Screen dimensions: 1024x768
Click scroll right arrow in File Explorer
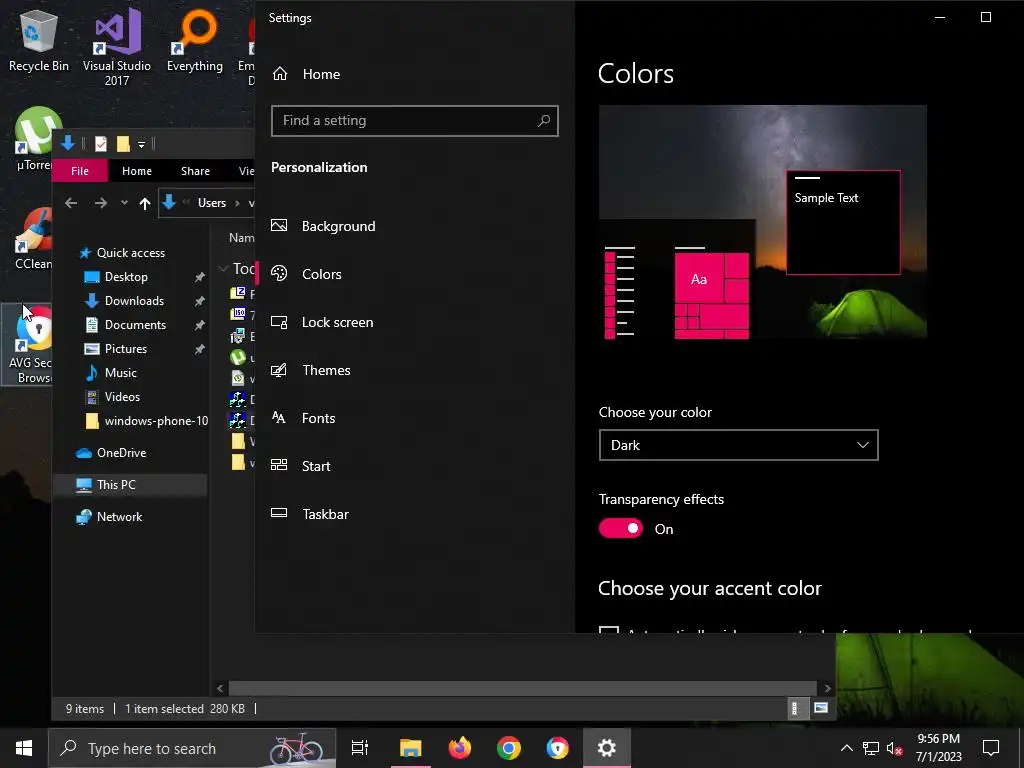(827, 688)
